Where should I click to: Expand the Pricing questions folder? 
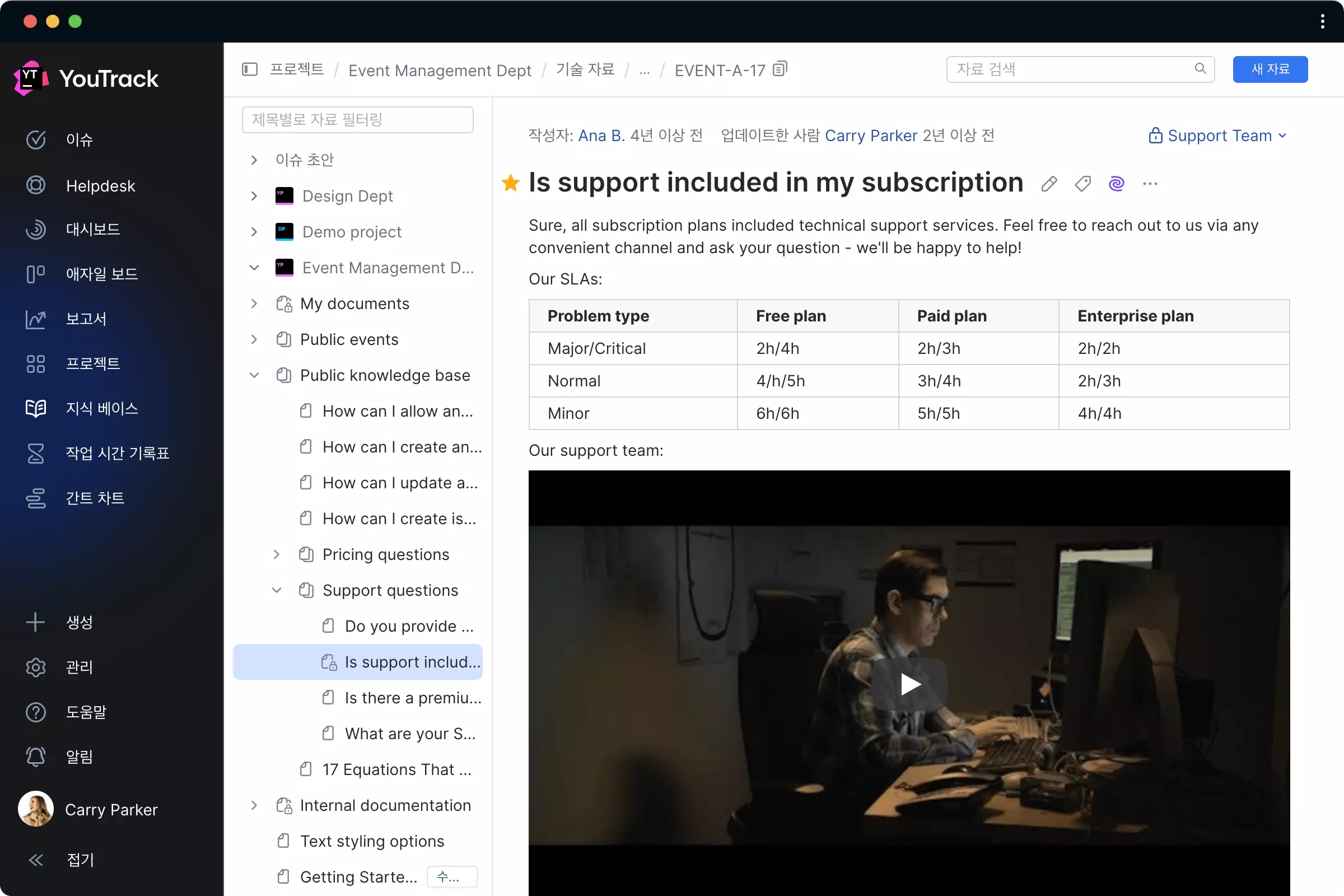277,554
